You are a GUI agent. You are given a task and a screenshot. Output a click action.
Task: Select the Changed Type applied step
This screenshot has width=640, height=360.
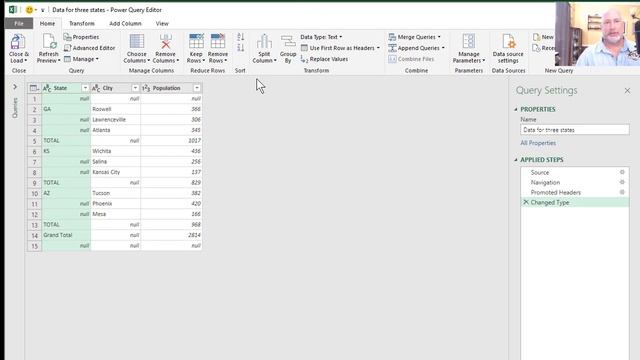[x=575, y=202]
